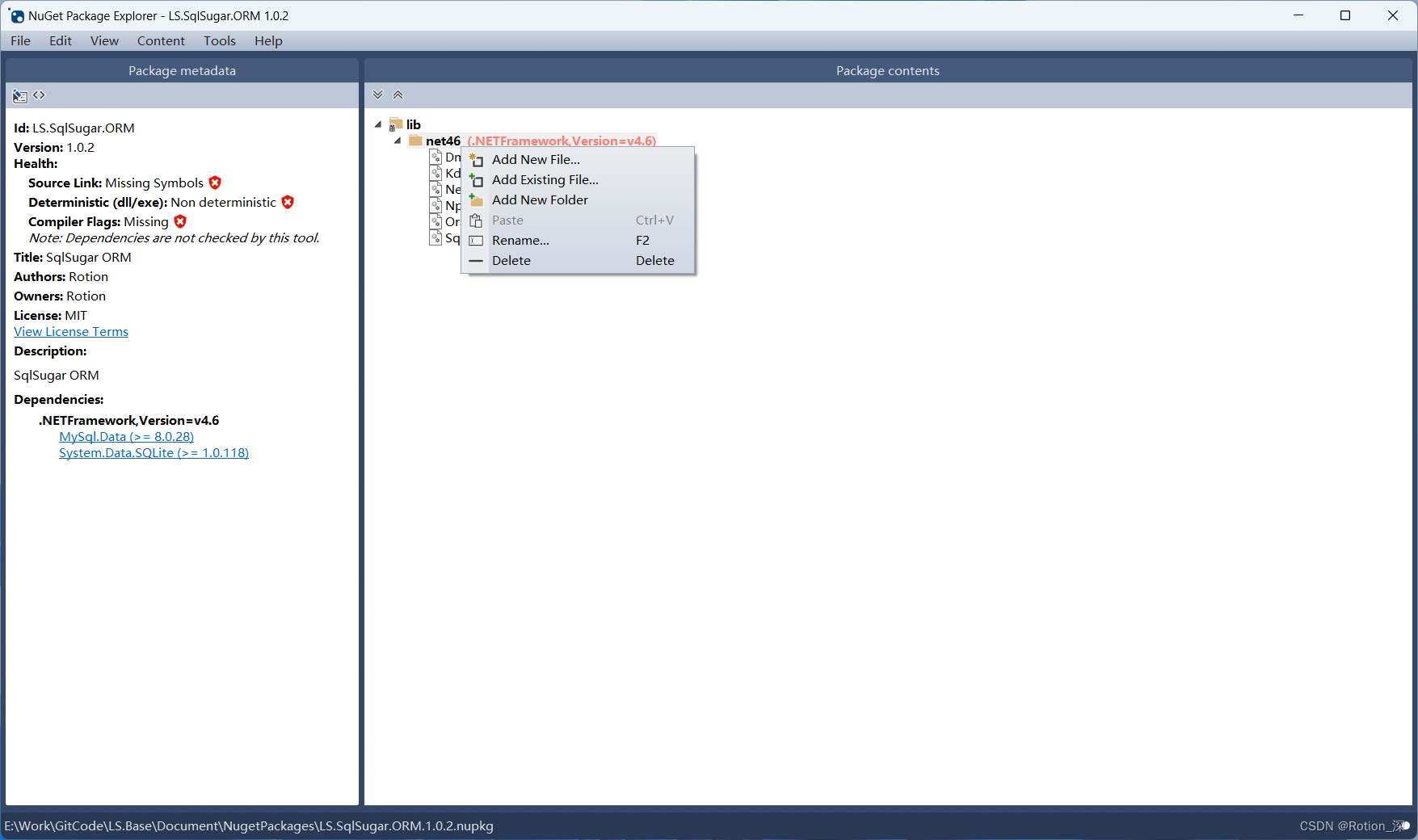Click the Rename icon in the context menu
This screenshot has width=1418, height=840.
pos(476,240)
